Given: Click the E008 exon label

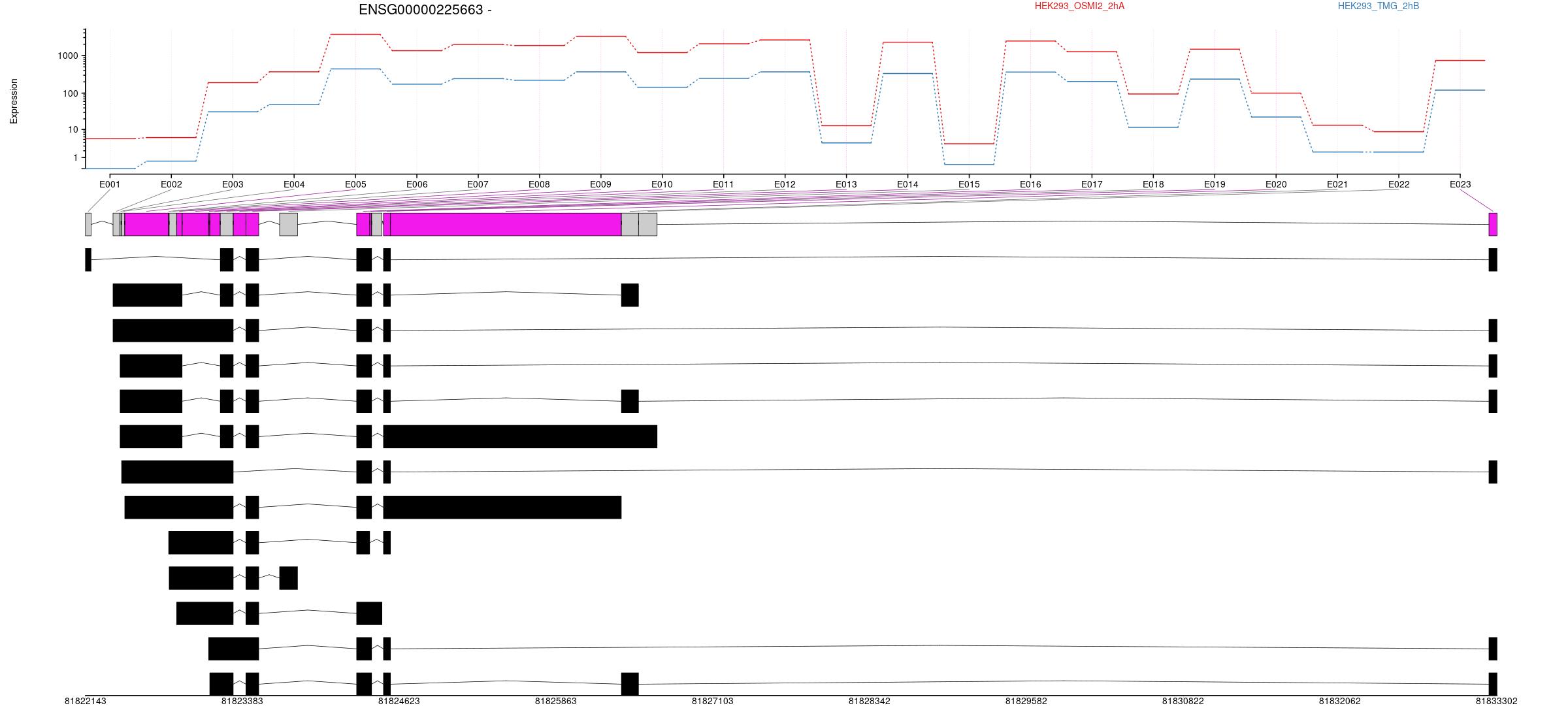Looking at the screenshot, I should (539, 184).
